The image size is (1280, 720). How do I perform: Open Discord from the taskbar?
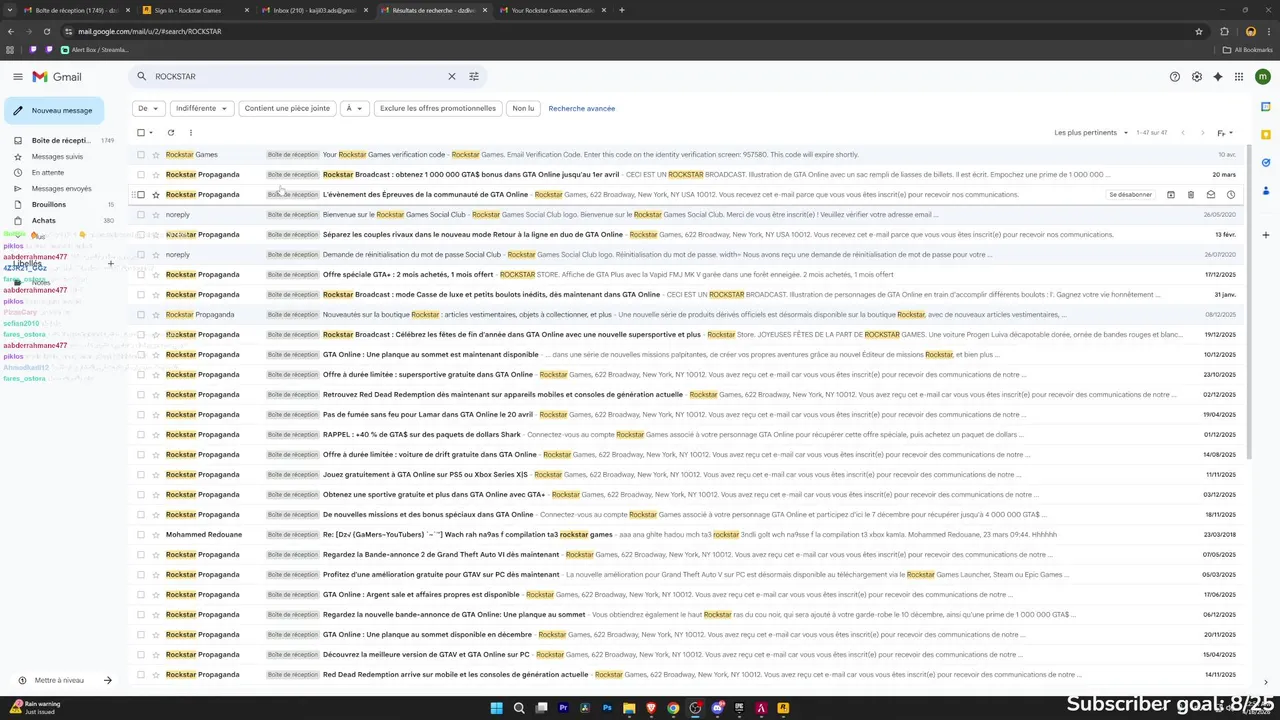(x=717, y=708)
